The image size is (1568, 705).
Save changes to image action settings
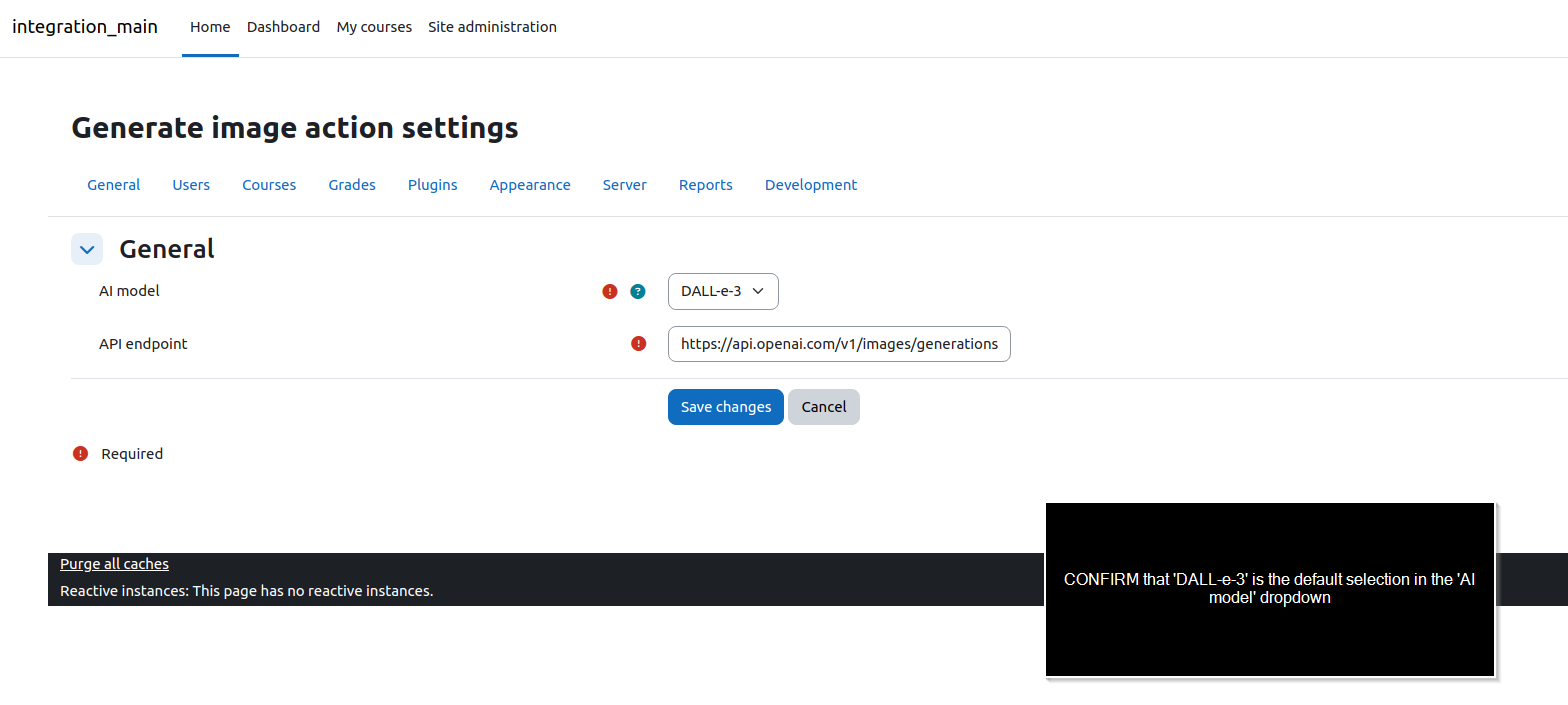[x=726, y=407]
